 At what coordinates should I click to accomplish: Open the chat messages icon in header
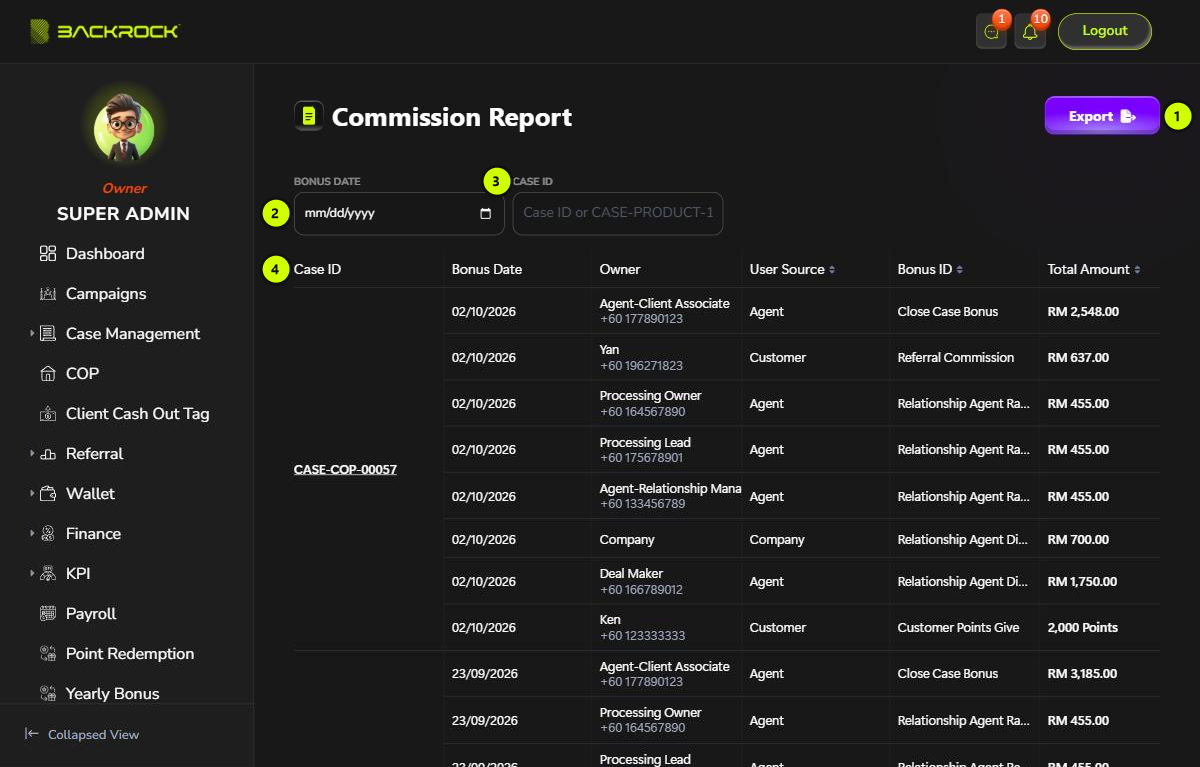coord(991,32)
